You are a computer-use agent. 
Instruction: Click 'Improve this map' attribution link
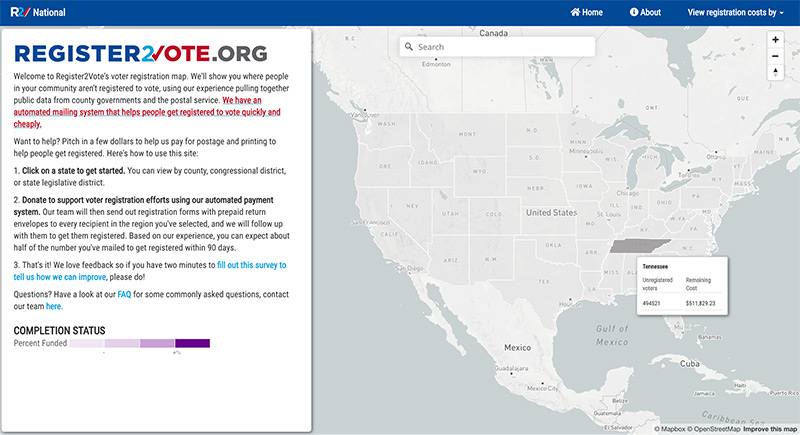(x=770, y=428)
